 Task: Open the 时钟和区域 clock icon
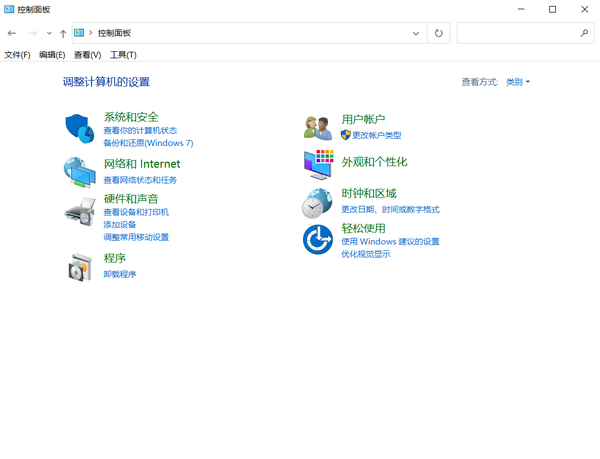pos(317,203)
